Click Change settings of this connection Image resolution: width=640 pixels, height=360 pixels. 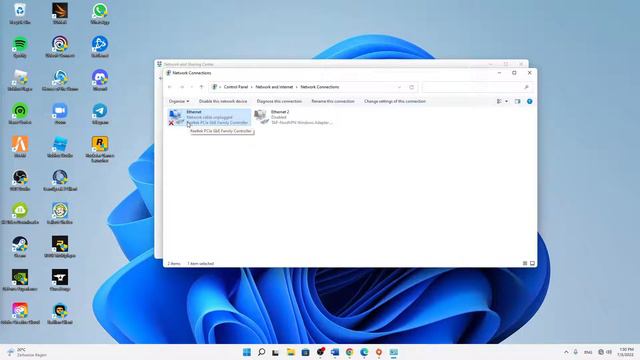(395, 101)
